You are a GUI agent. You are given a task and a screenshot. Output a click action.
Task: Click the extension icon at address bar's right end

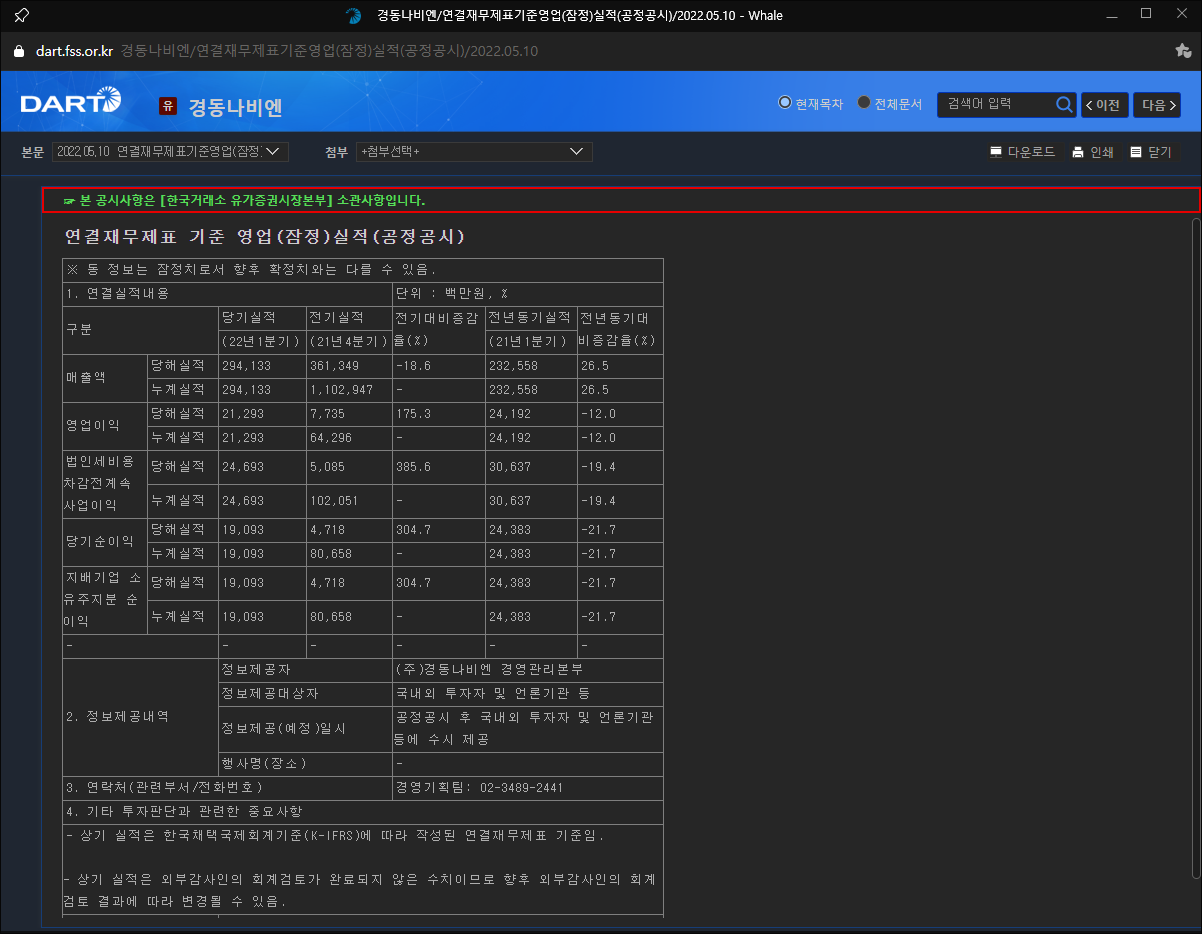tap(1182, 51)
